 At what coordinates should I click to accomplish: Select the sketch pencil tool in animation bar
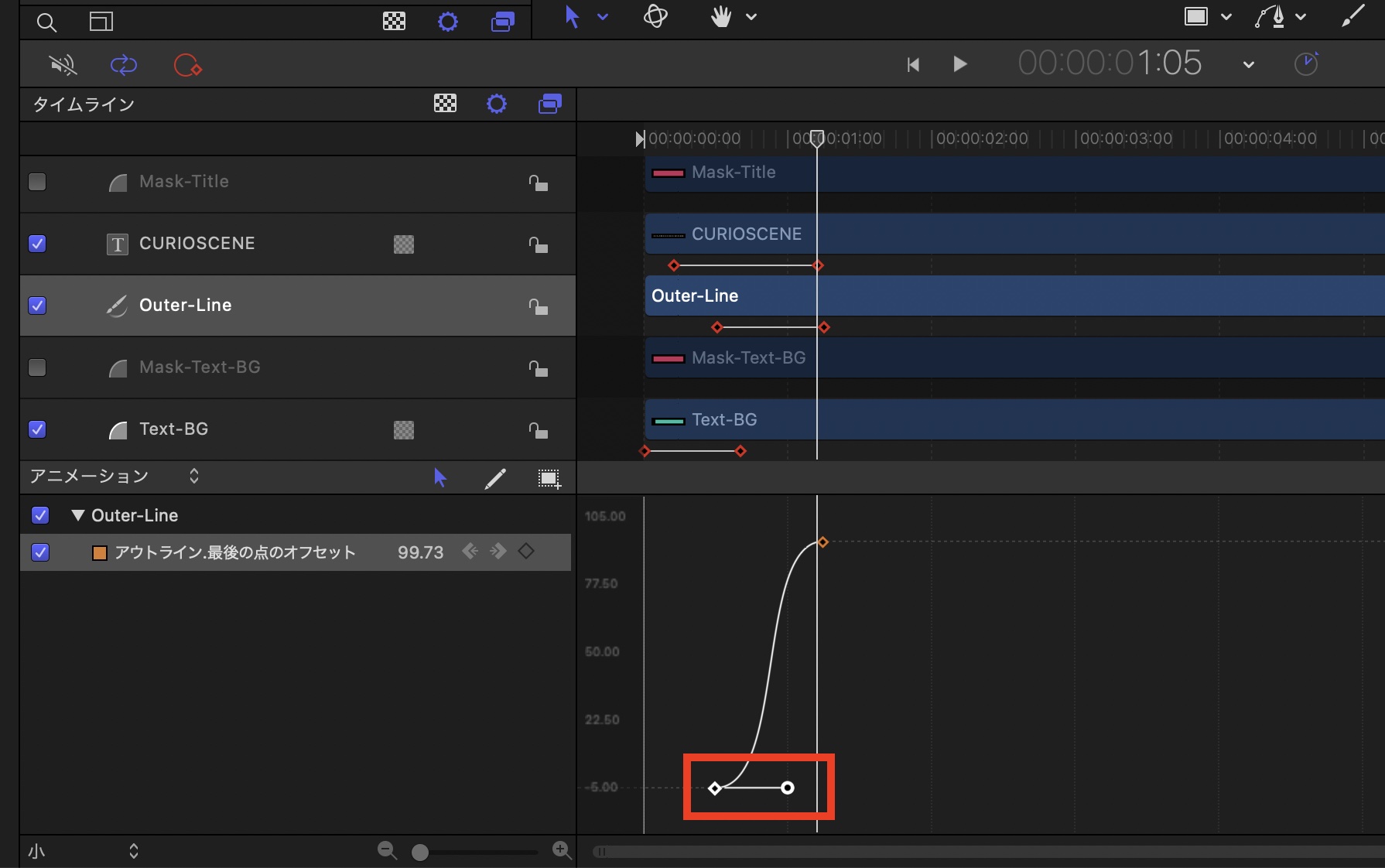pos(495,479)
